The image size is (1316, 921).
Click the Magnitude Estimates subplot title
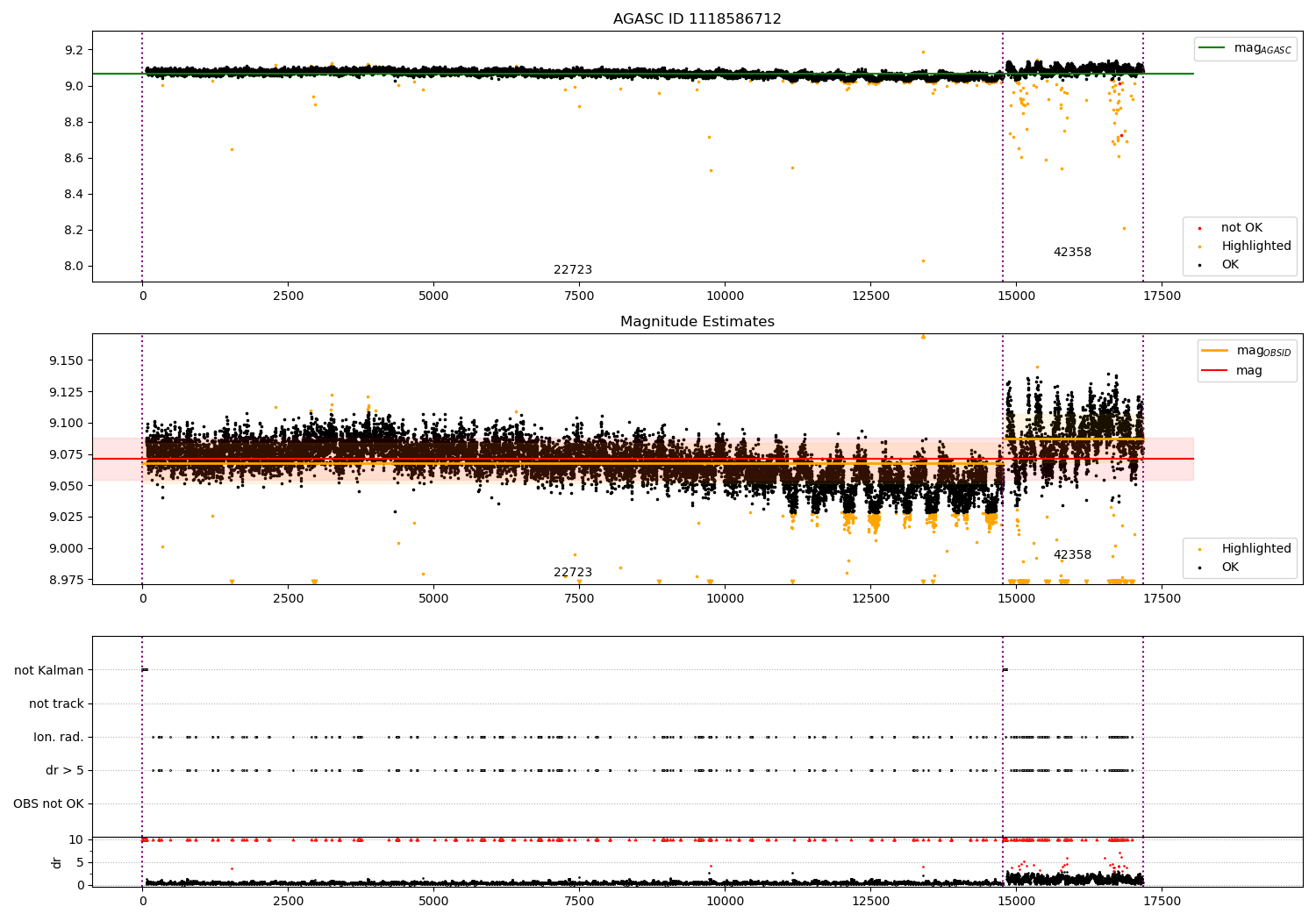697,322
